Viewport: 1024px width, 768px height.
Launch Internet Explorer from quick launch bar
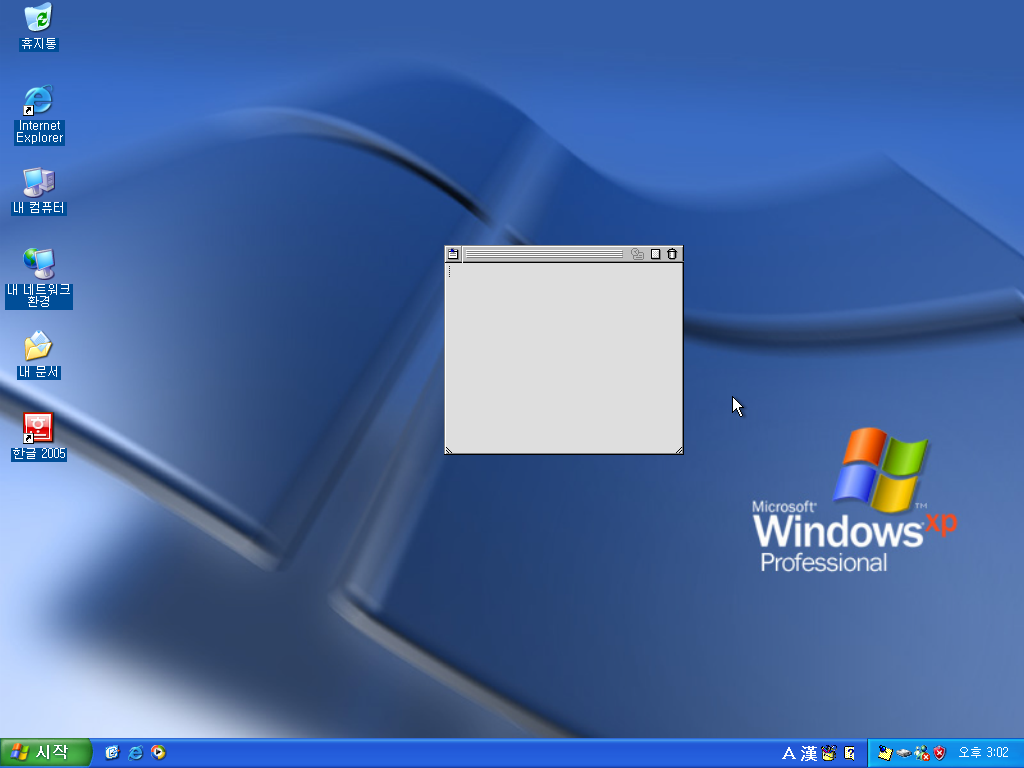pyautogui.click(x=135, y=753)
